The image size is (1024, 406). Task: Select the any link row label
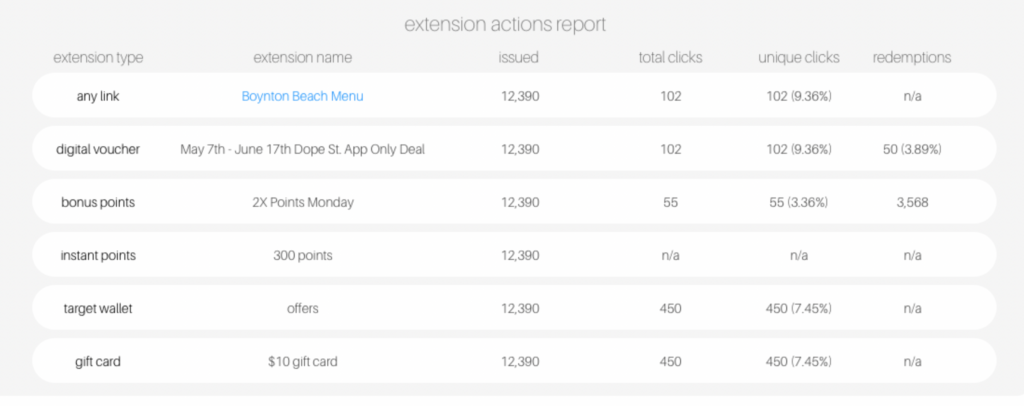click(98, 96)
